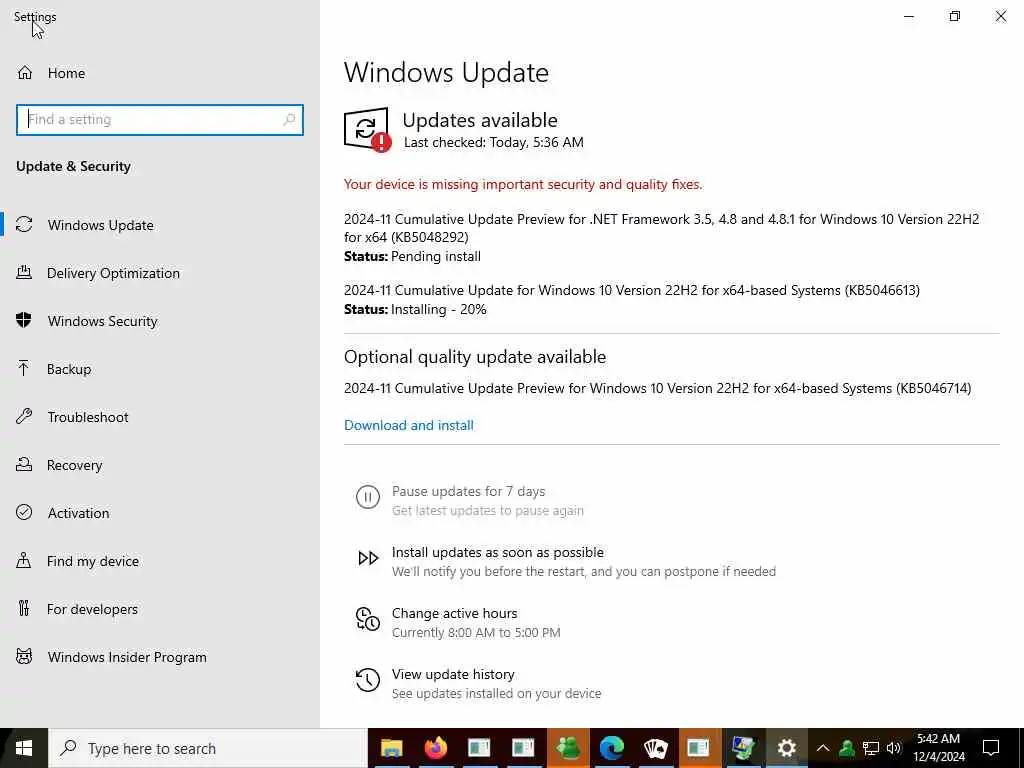The image size is (1024, 768).
Task: Click the Update & Security heading
Action: click(x=73, y=167)
